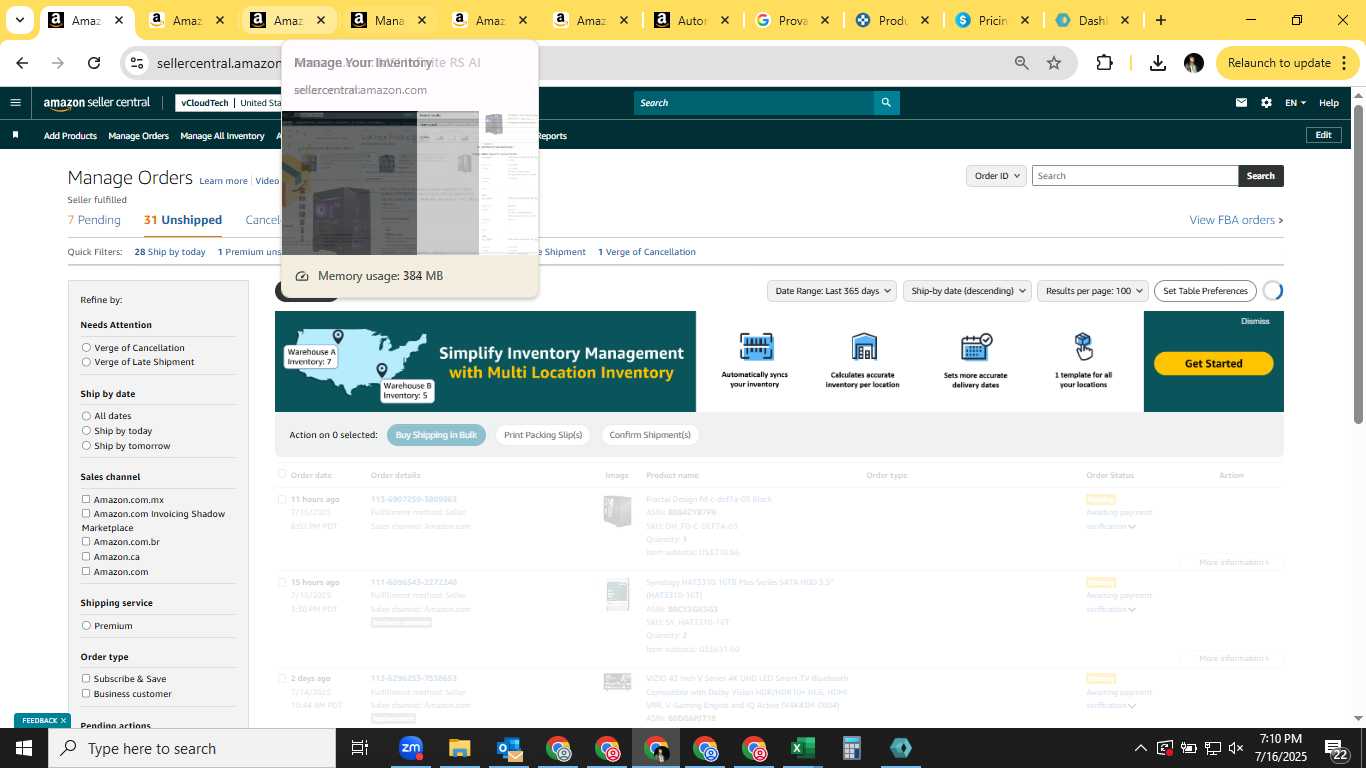This screenshot has height=768, width=1366.
Task: Click the Calculates accurate inventory per location icon
Action: point(863,347)
